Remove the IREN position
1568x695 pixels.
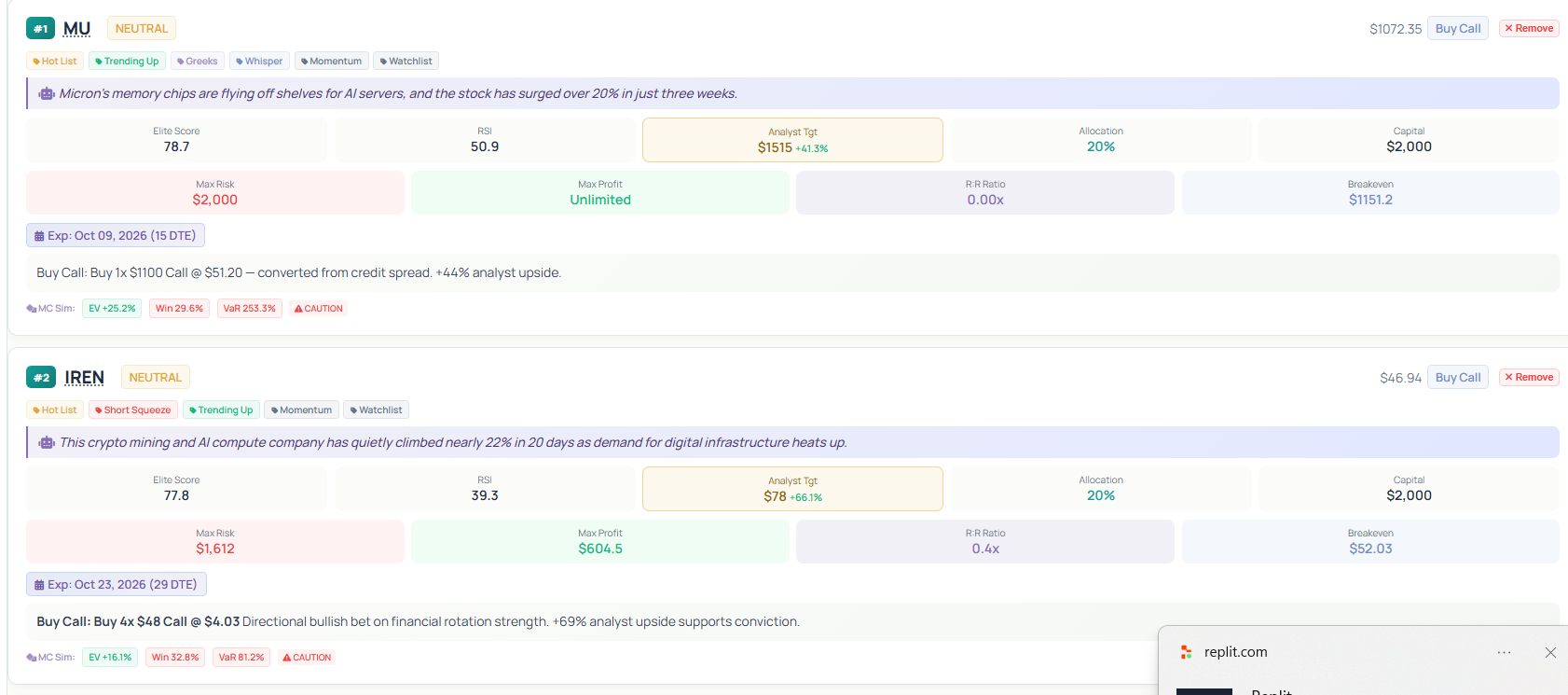1529,378
